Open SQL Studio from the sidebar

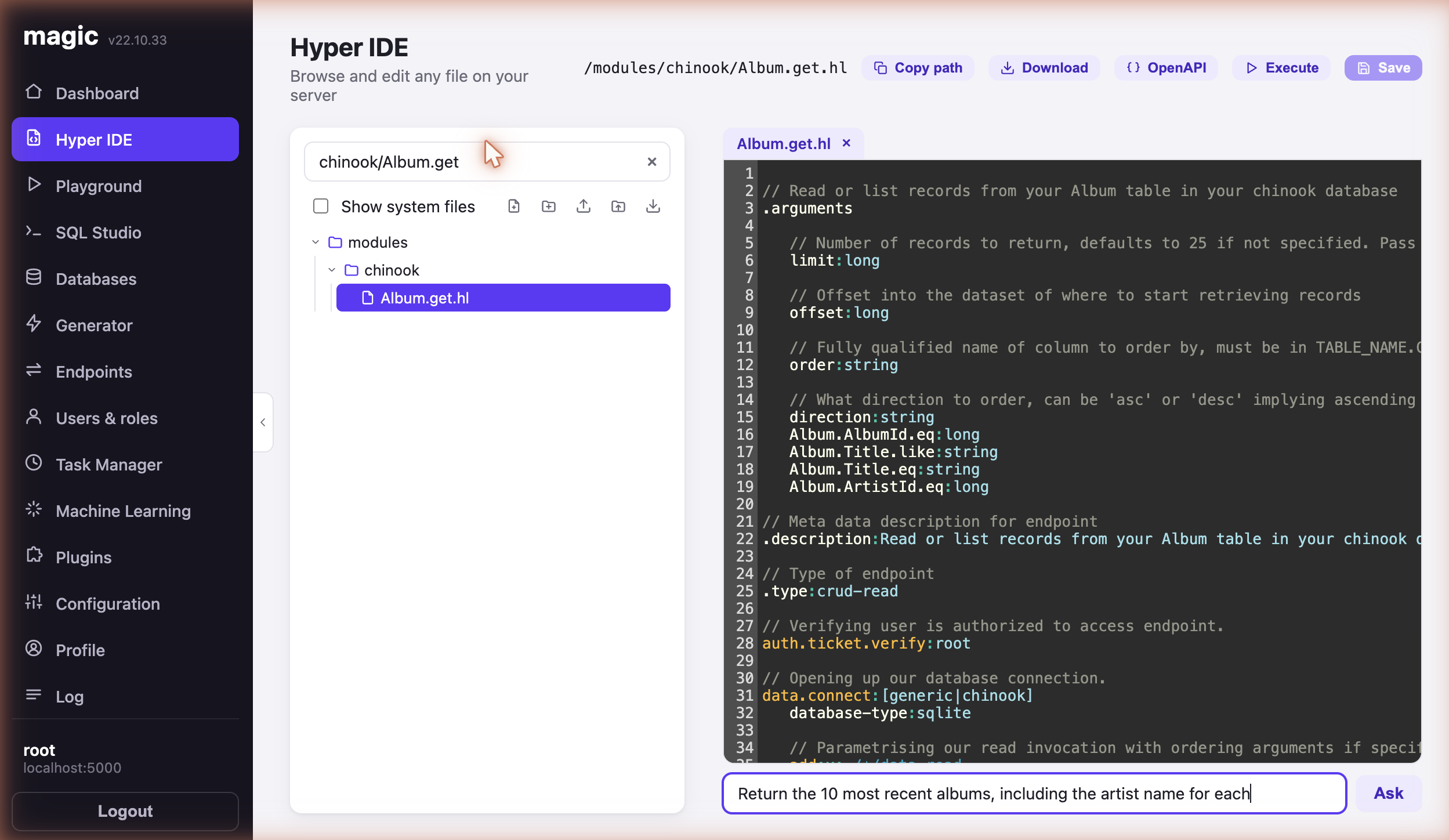[x=125, y=232]
